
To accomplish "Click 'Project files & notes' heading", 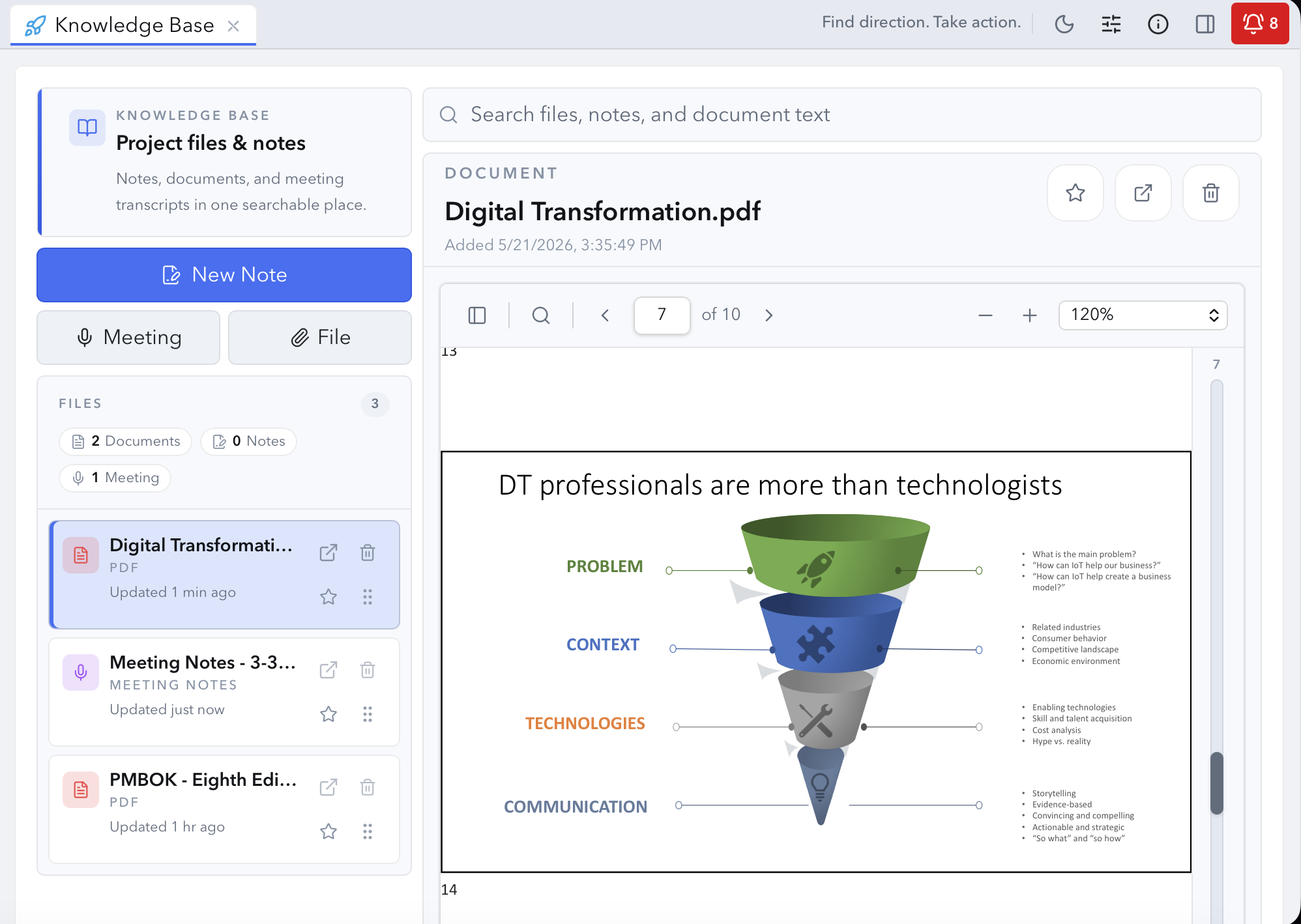I will [211, 143].
